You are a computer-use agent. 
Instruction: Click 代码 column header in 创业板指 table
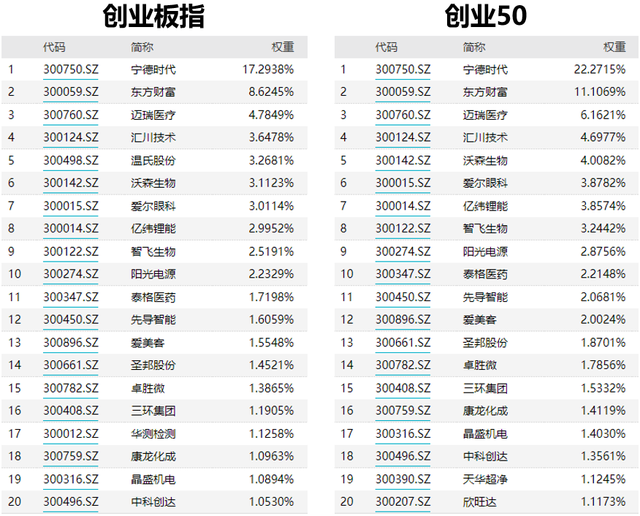pos(54,47)
